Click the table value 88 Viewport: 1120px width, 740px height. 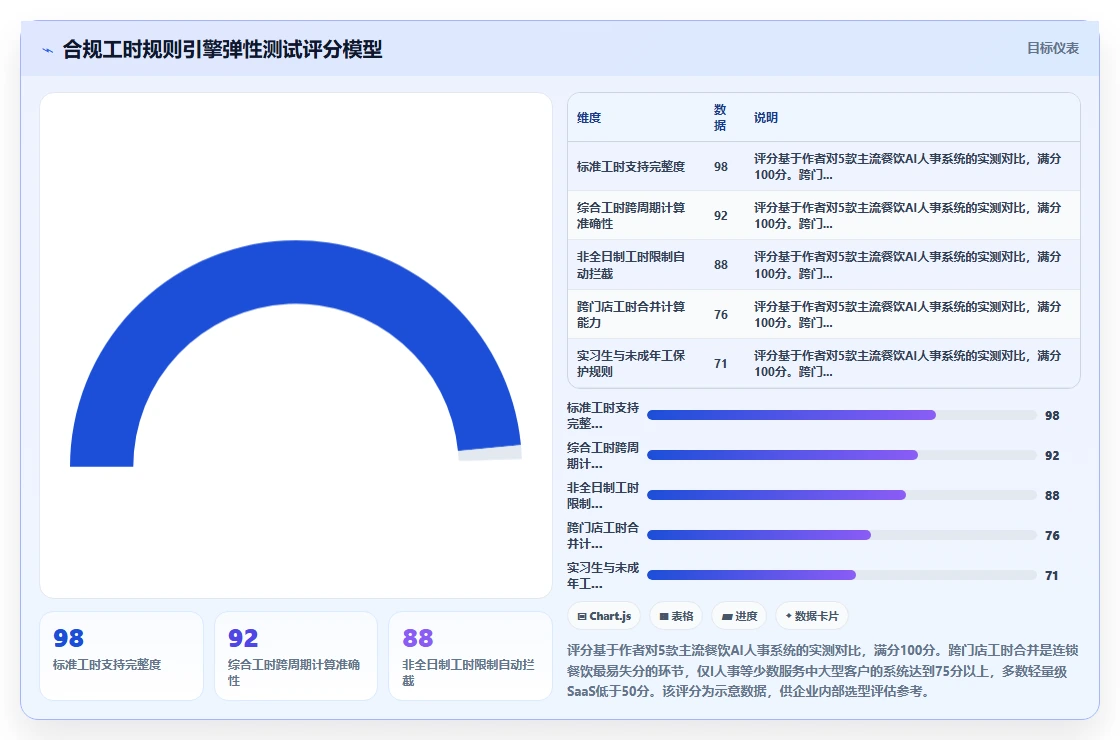pos(721,265)
